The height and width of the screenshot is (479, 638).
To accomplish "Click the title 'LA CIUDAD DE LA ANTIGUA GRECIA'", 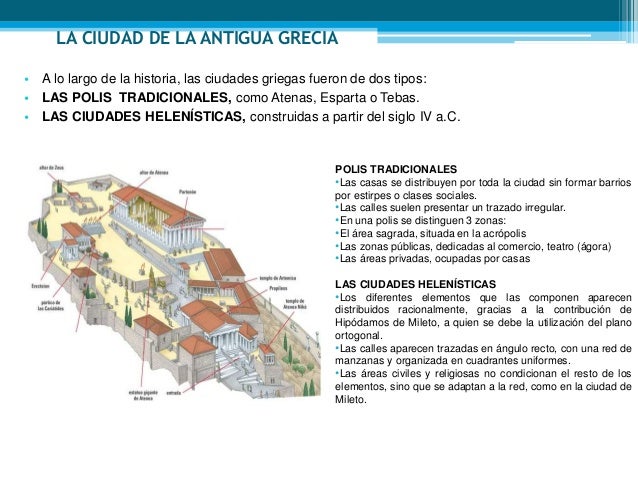I will click(x=197, y=38).
